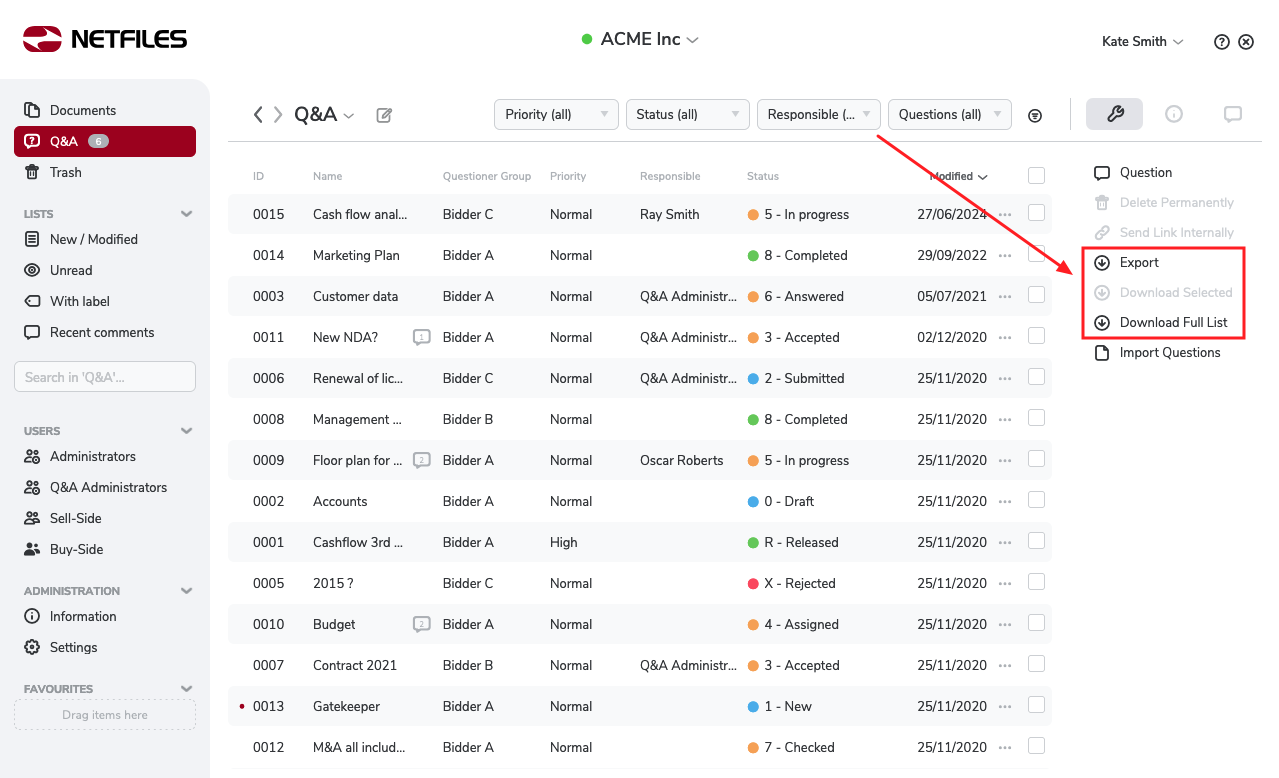Image resolution: width=1279 pixels, height=778 pixels.
Task: Open the ACME Inc data room dropdown
Action: point(640,40)
